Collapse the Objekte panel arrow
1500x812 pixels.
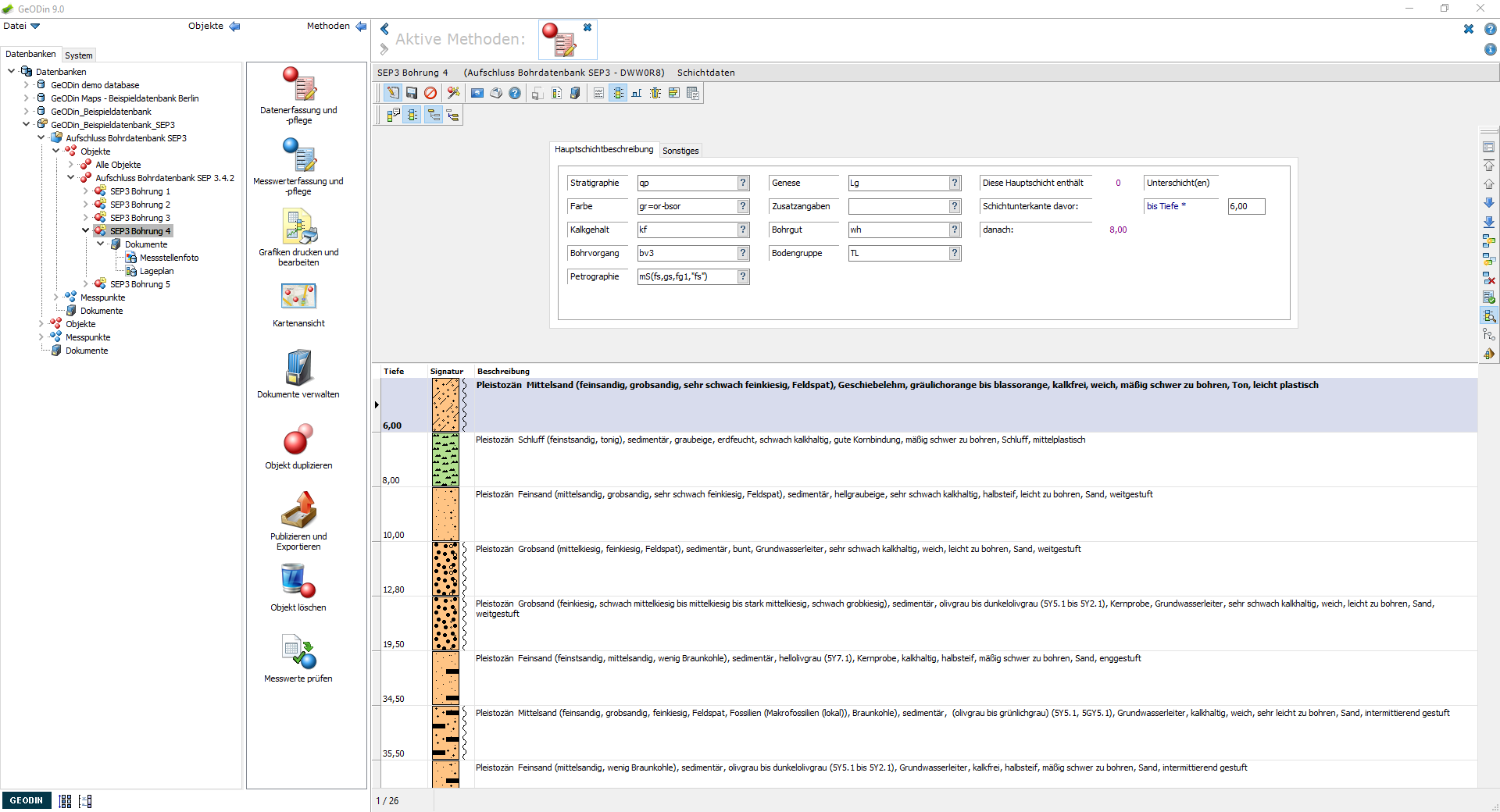tap(234, 26)
